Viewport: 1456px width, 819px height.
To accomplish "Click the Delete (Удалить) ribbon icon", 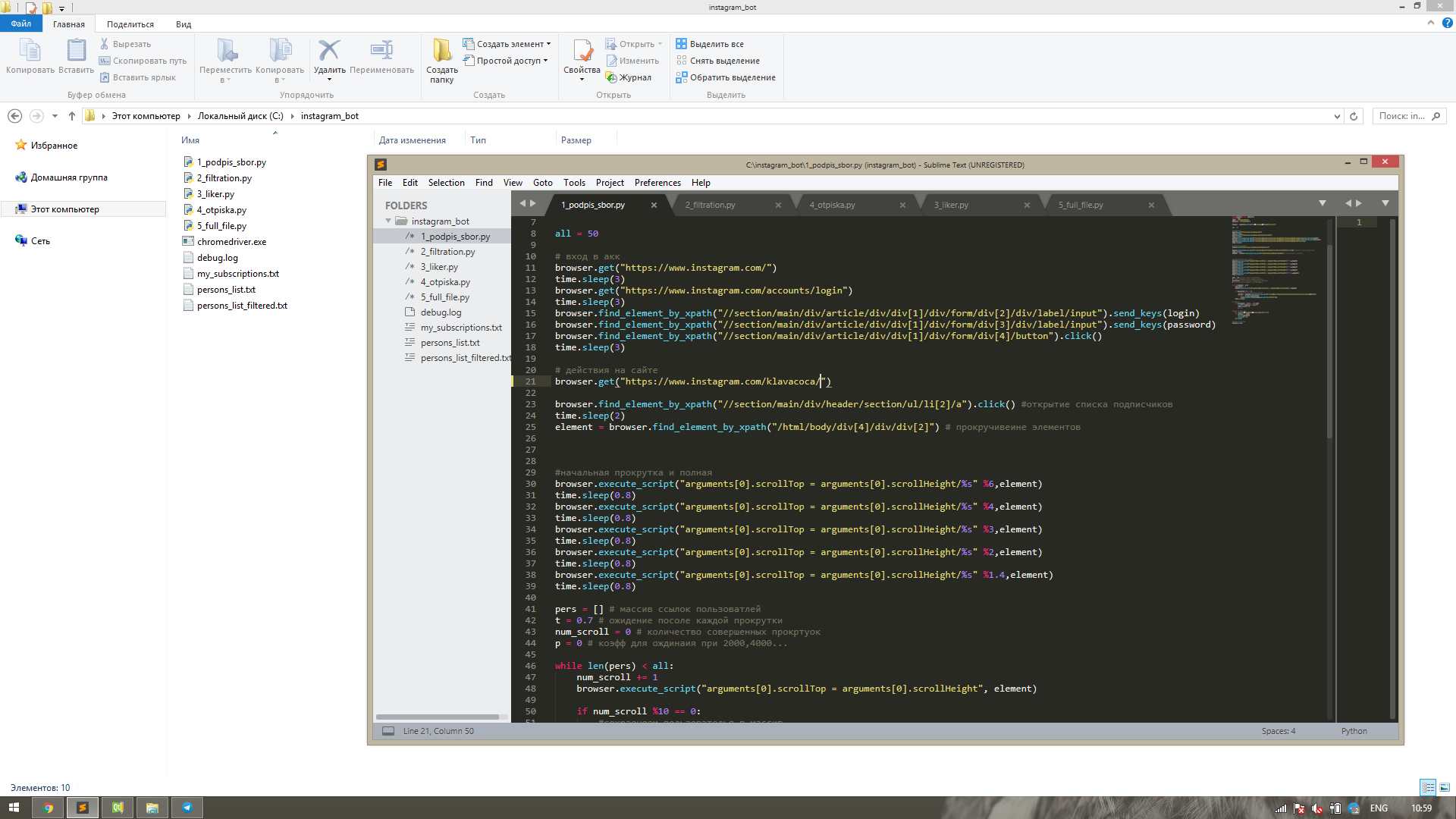I will point(329,52).
